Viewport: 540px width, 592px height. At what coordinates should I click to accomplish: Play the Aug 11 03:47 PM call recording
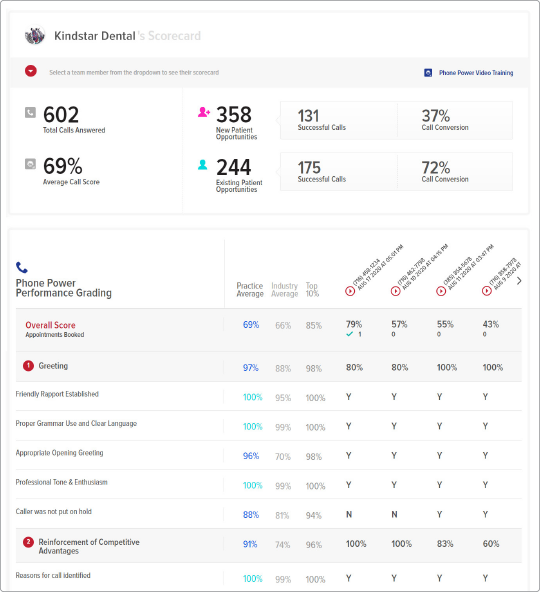point(441,291)
